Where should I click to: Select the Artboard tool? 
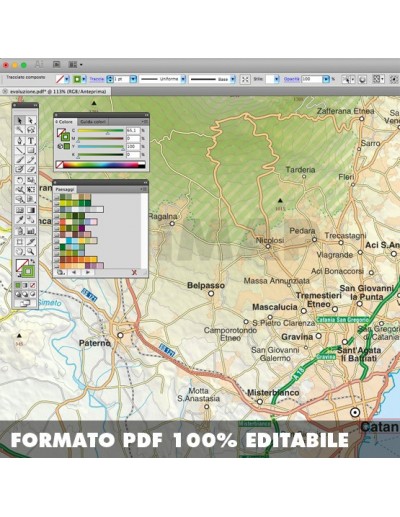(20, 241)
